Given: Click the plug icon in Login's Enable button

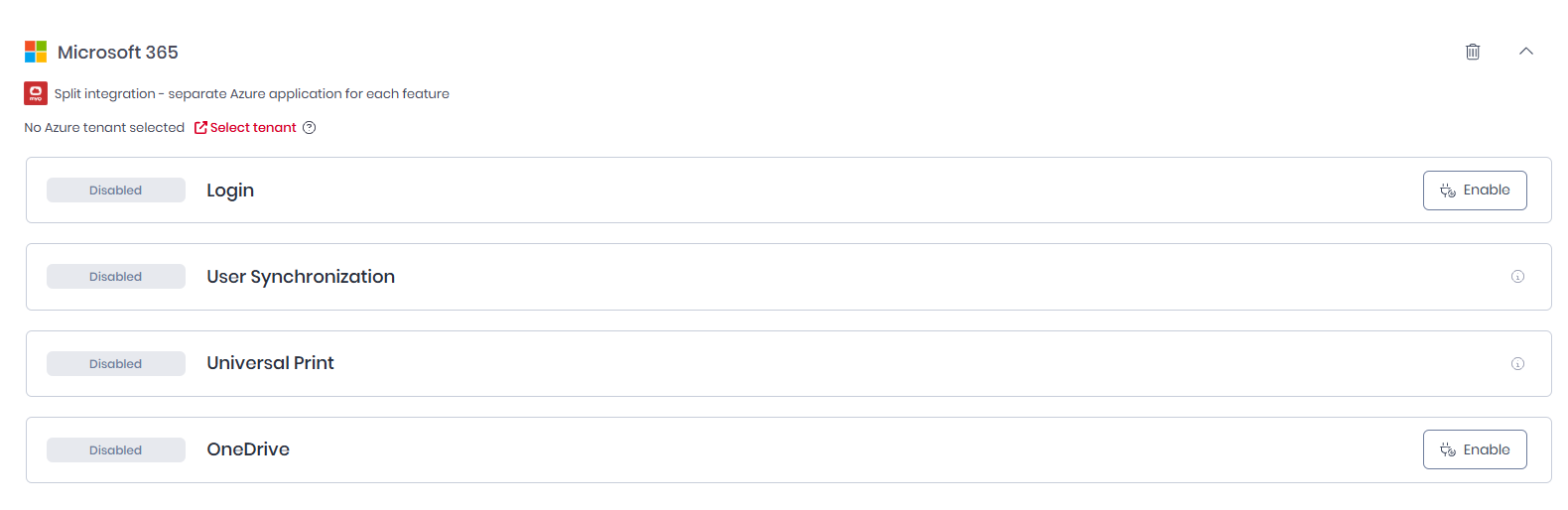Looking at the screenshot, I should pyautogui.click(x=1448, y=191).
